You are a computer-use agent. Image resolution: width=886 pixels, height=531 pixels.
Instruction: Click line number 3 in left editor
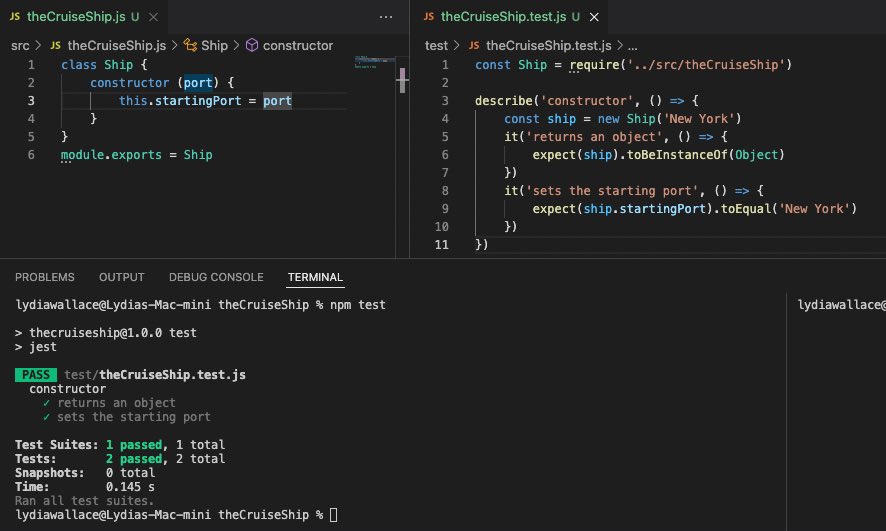(x=31, y=101)
